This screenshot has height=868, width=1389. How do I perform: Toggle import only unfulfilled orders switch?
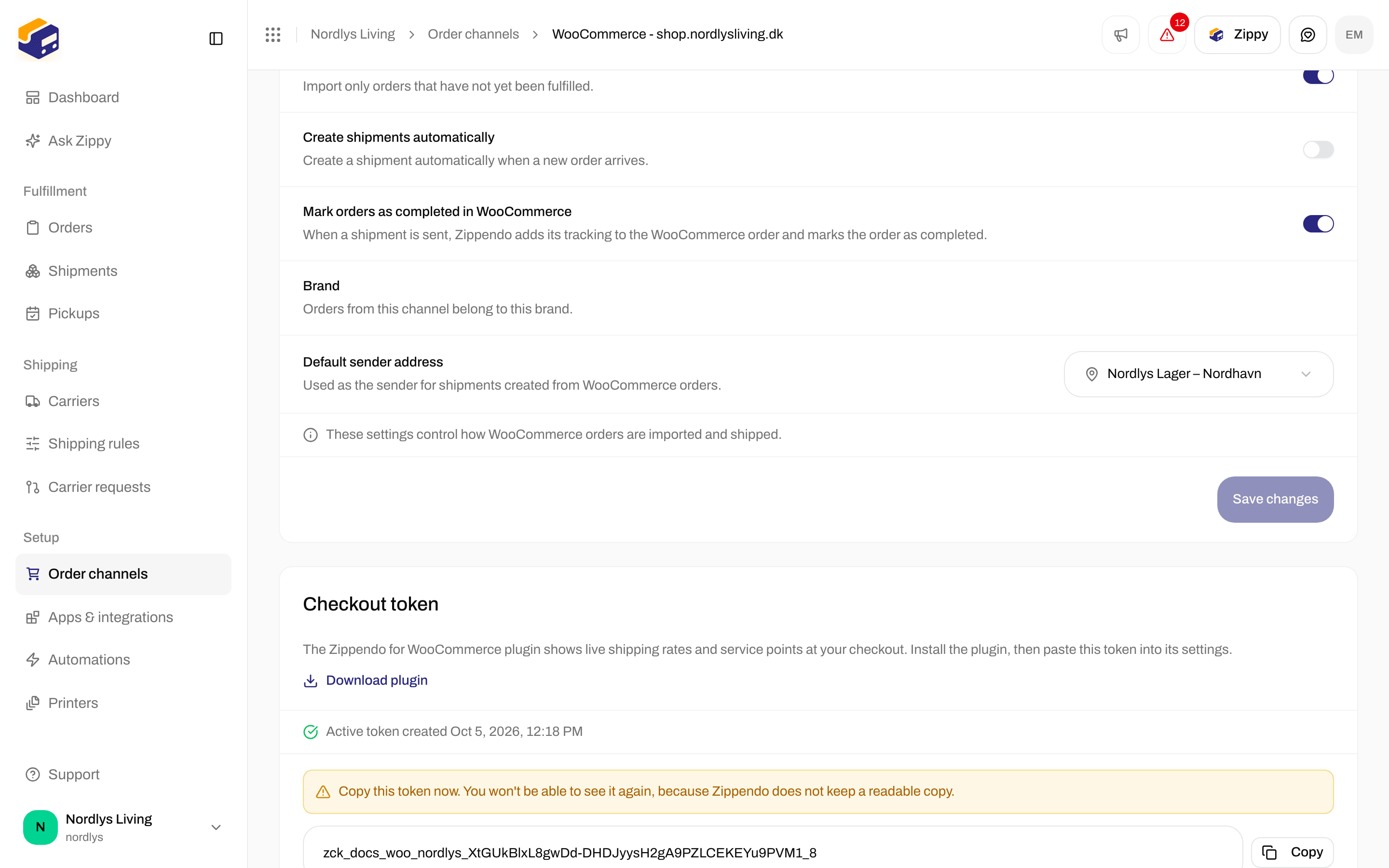point(1318,76)
